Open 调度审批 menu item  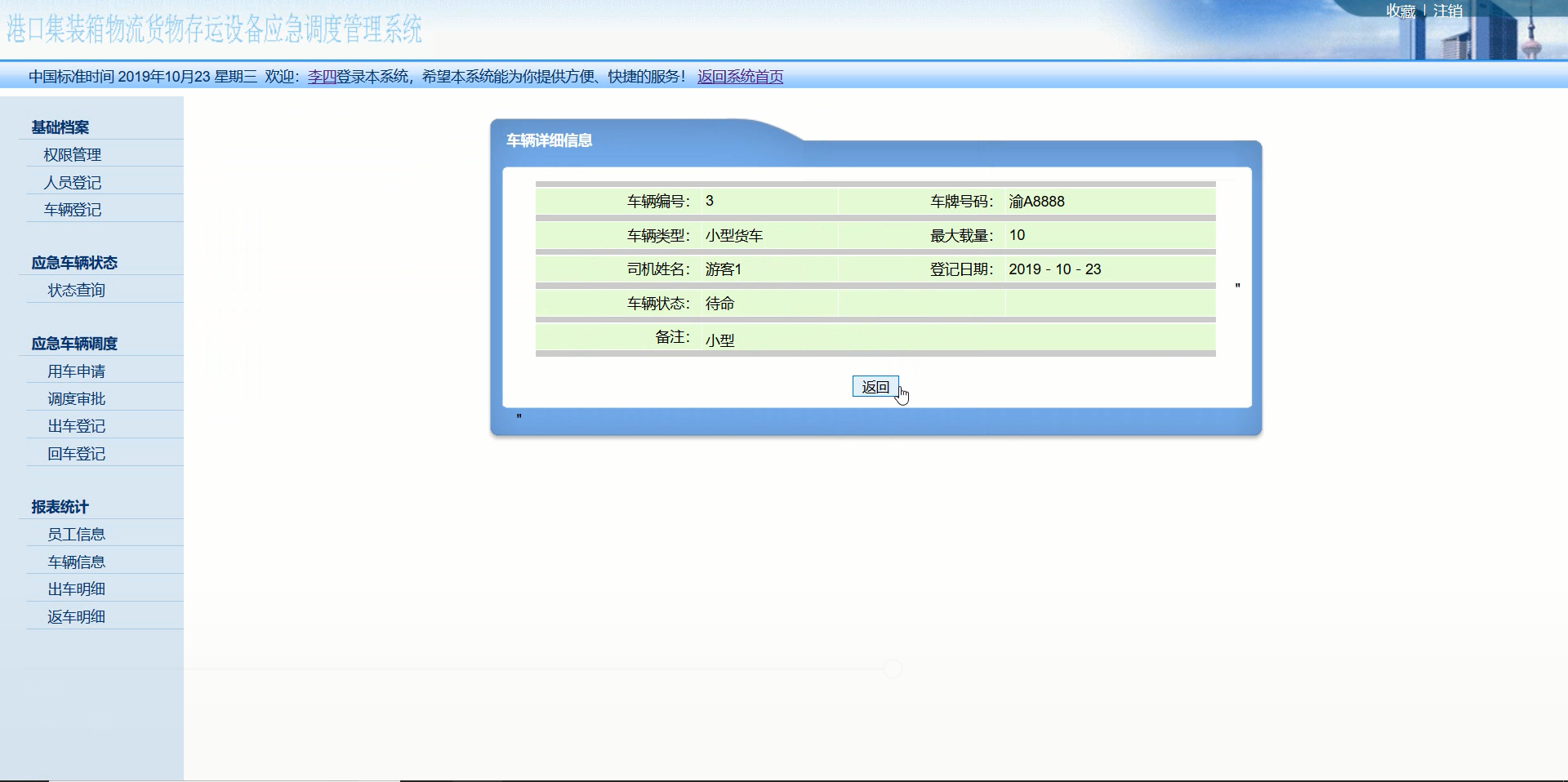[x=76, y=398]
